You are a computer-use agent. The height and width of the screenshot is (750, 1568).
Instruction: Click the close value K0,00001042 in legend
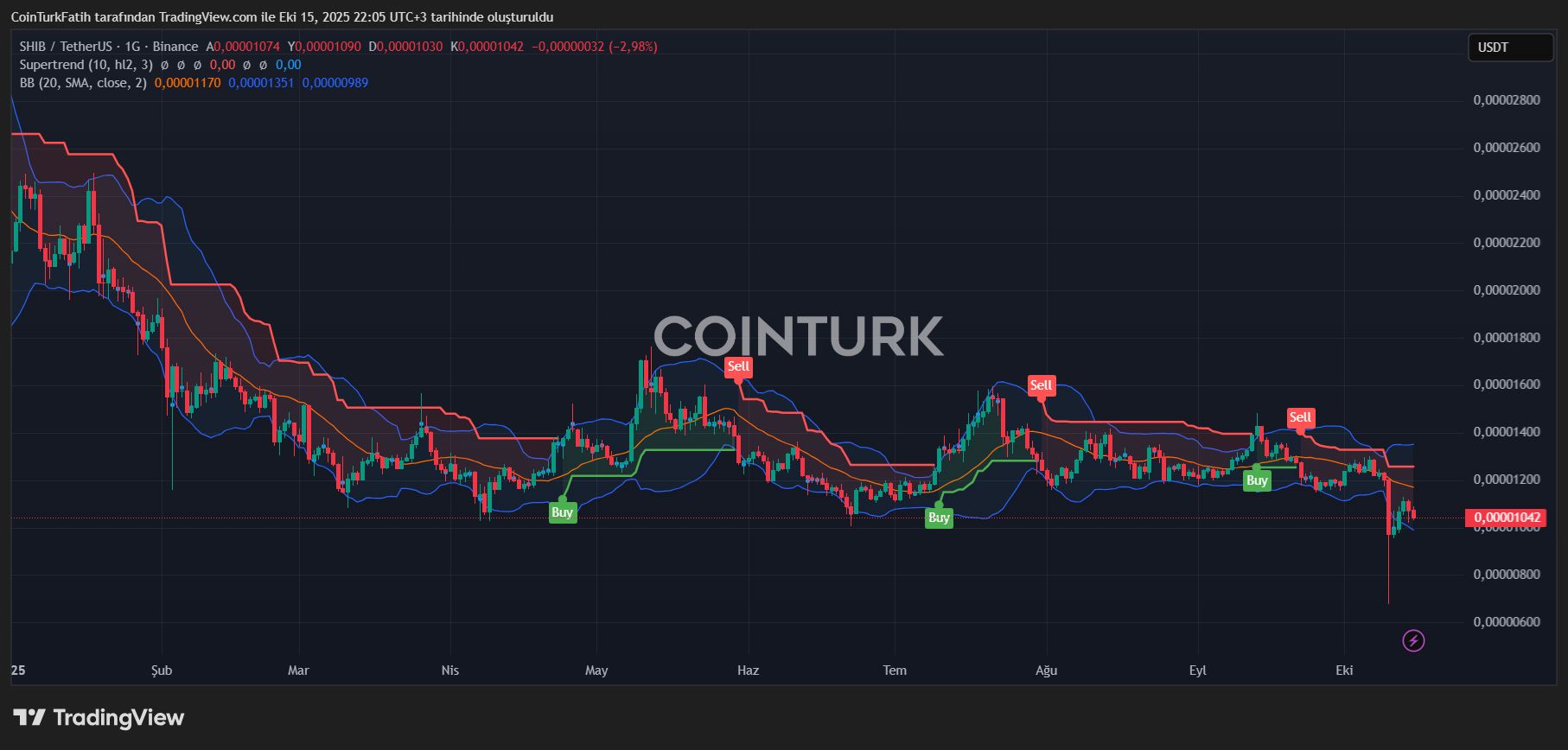(487, 47)
